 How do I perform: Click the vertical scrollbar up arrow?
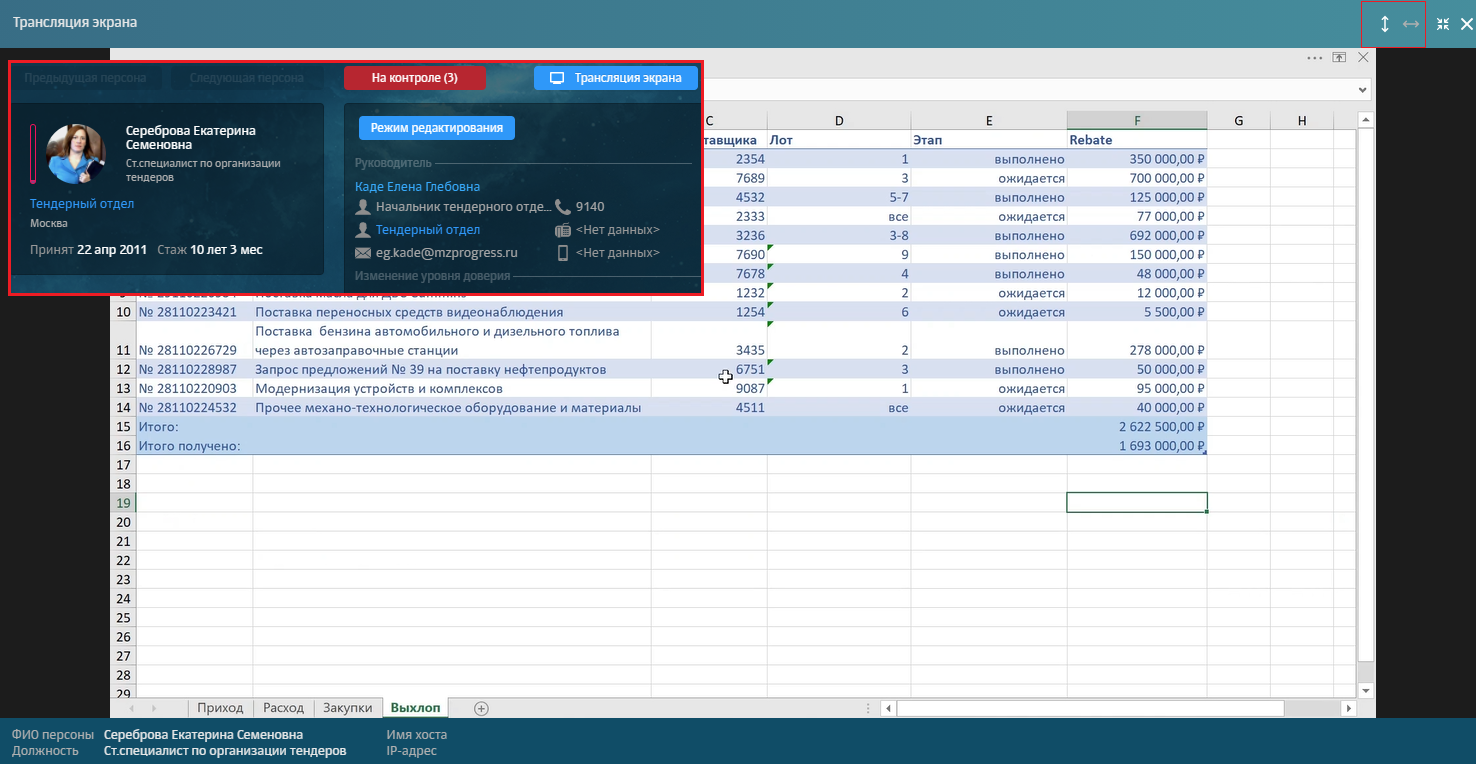1366,121
